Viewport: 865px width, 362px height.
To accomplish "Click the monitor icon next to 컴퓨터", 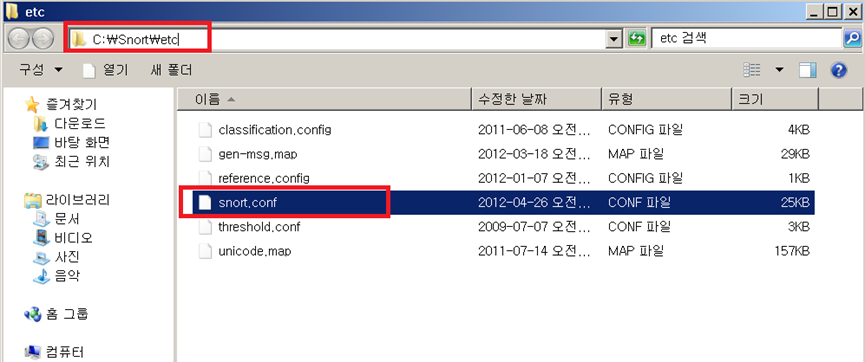I will [x=33, y=352].
